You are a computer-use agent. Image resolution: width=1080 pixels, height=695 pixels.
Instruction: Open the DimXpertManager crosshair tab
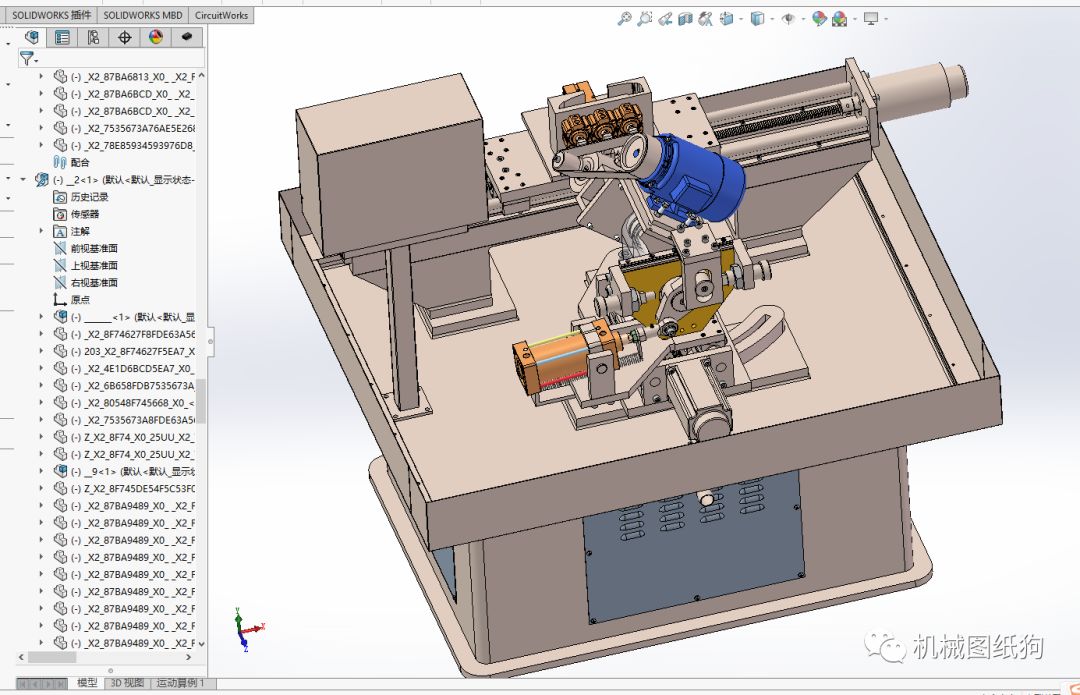point(125,37)
